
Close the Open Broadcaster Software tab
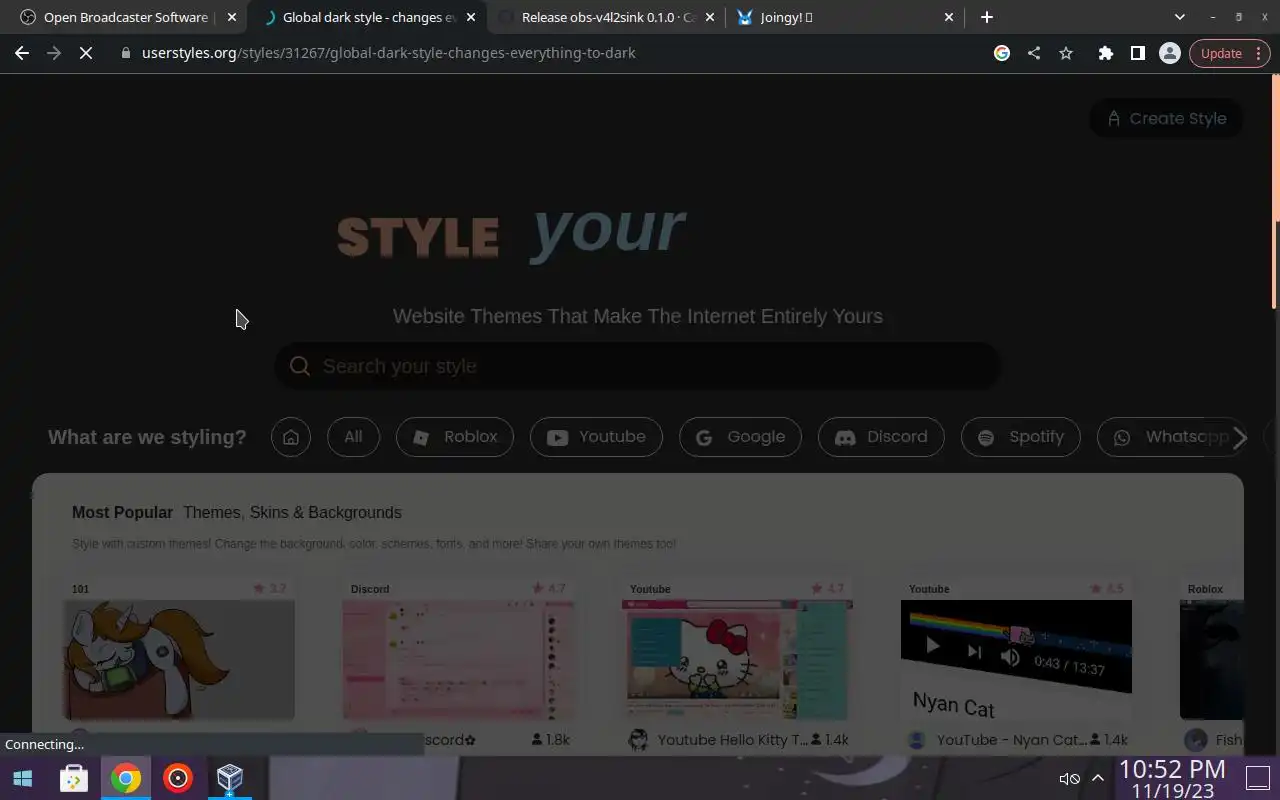[232, 17]
